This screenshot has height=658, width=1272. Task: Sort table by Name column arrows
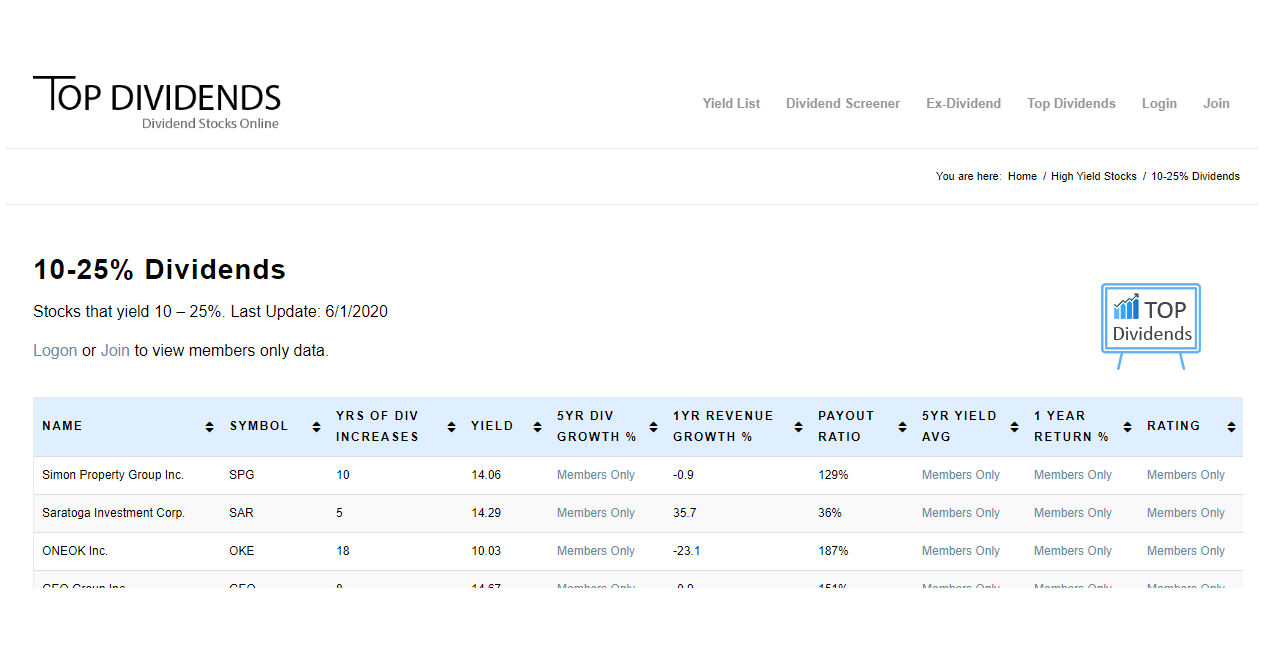click(x=209, y=427)
